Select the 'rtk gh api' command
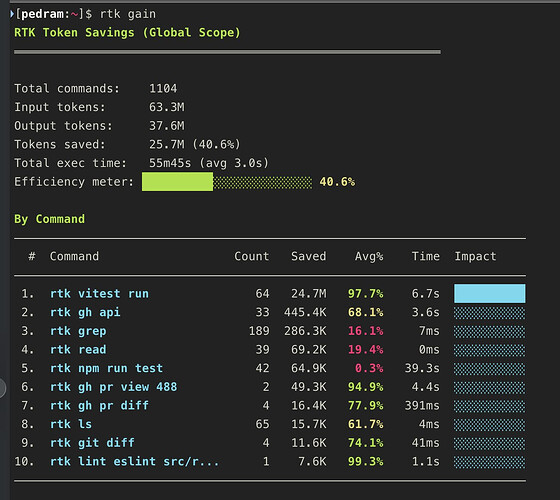 point(85,312)
